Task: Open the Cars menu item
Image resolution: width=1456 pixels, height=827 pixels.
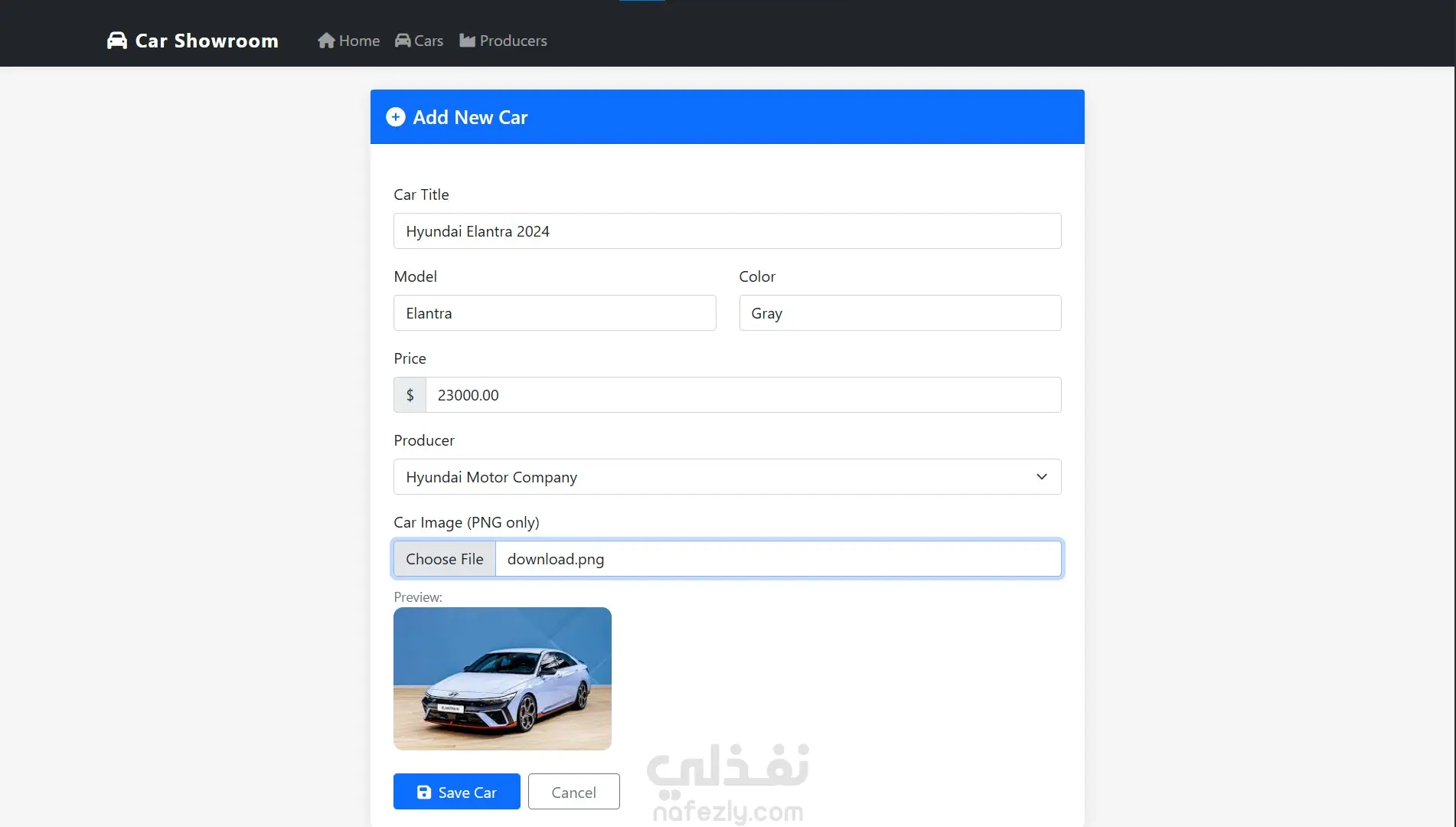Action: click(x=419, y=41)
